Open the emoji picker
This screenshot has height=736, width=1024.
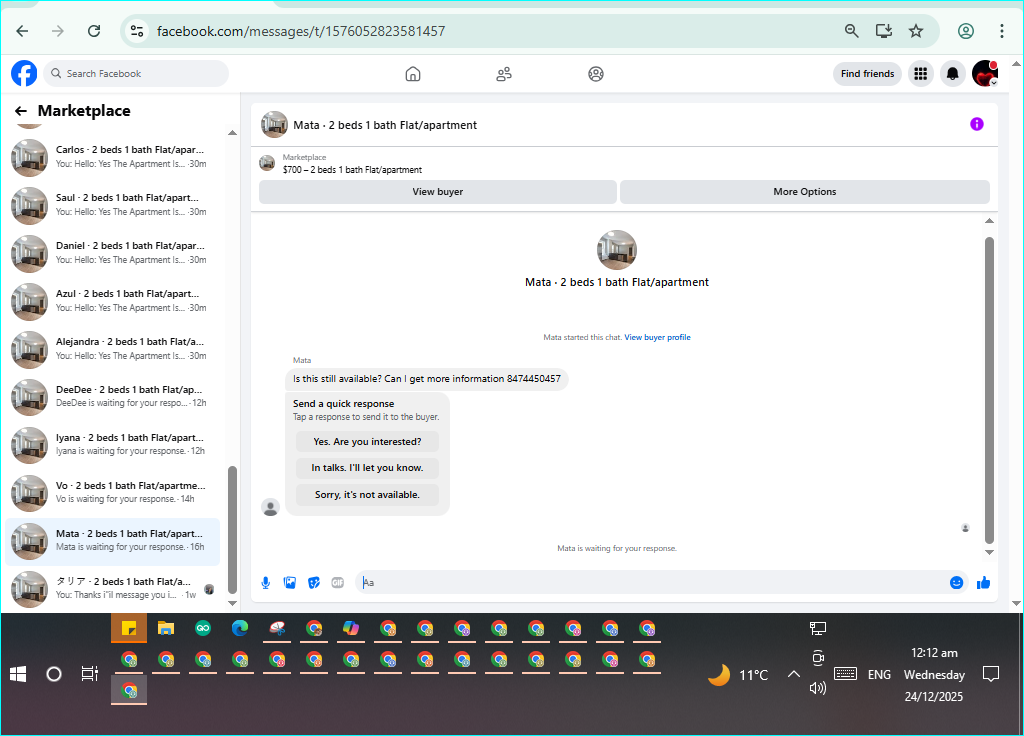956,583
